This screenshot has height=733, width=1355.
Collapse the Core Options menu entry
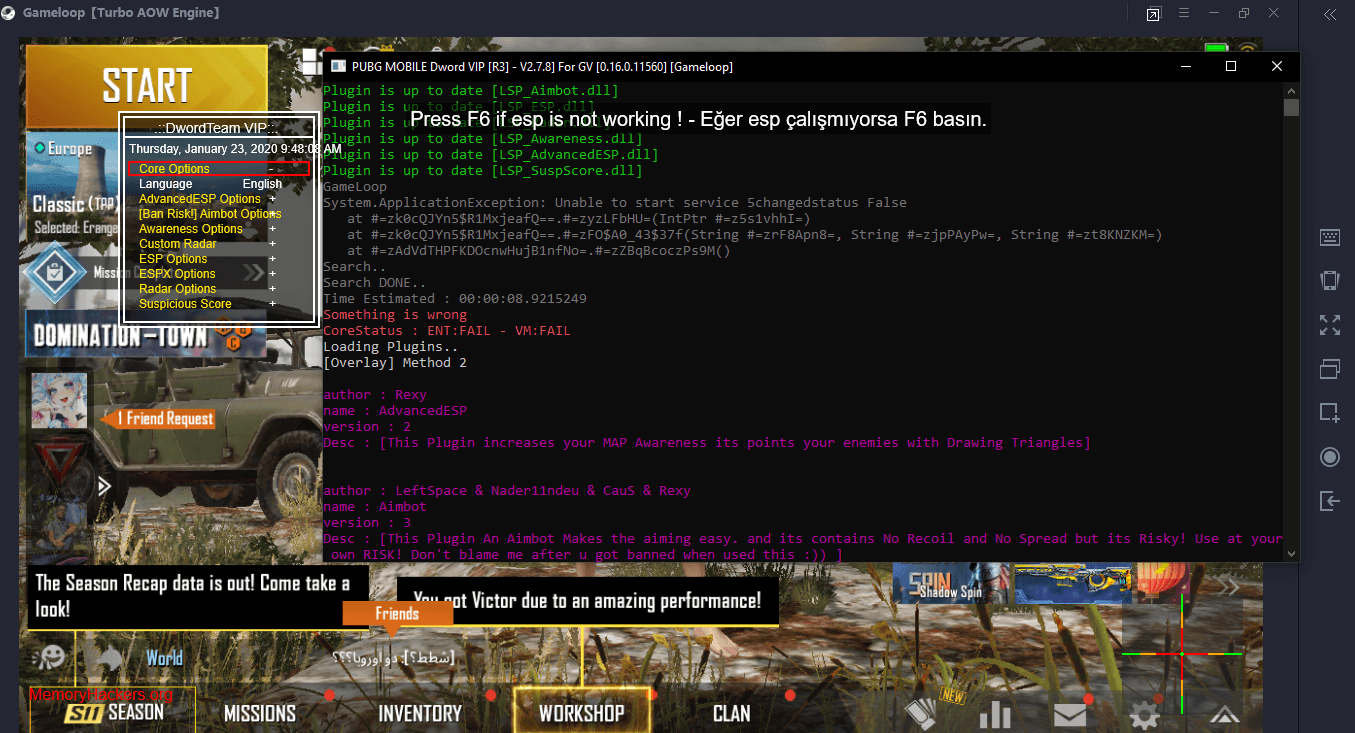coord(218,169)
